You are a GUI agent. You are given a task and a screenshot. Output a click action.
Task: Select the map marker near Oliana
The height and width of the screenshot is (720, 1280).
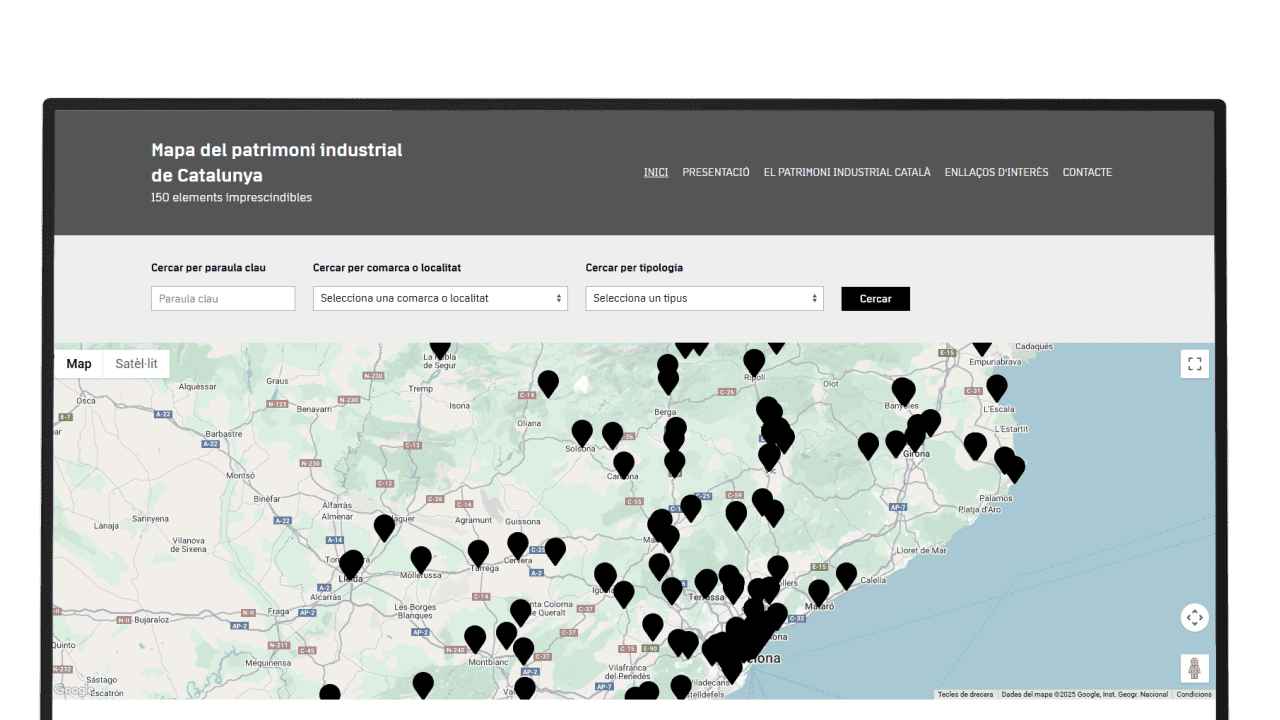[548, 382]
